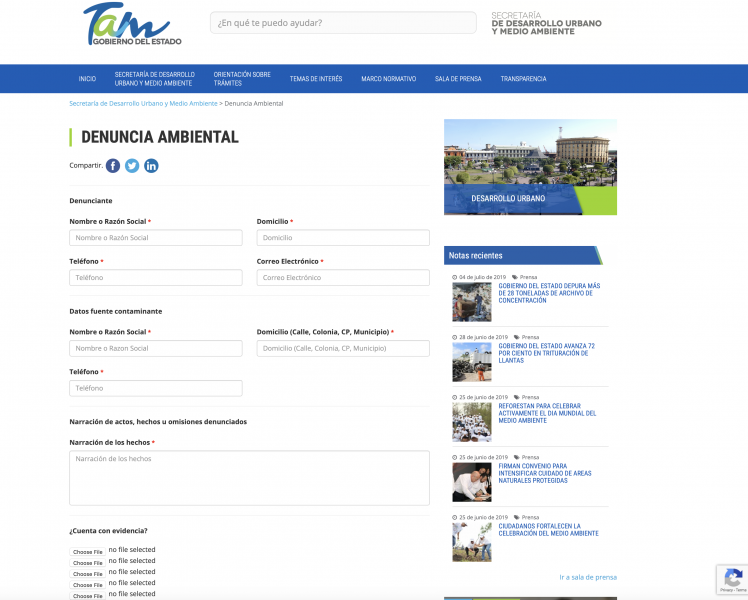
Task: Open the Secretaría de Desarrollo Urbano breadcrumb link
Action: click(x=143, y=103)
